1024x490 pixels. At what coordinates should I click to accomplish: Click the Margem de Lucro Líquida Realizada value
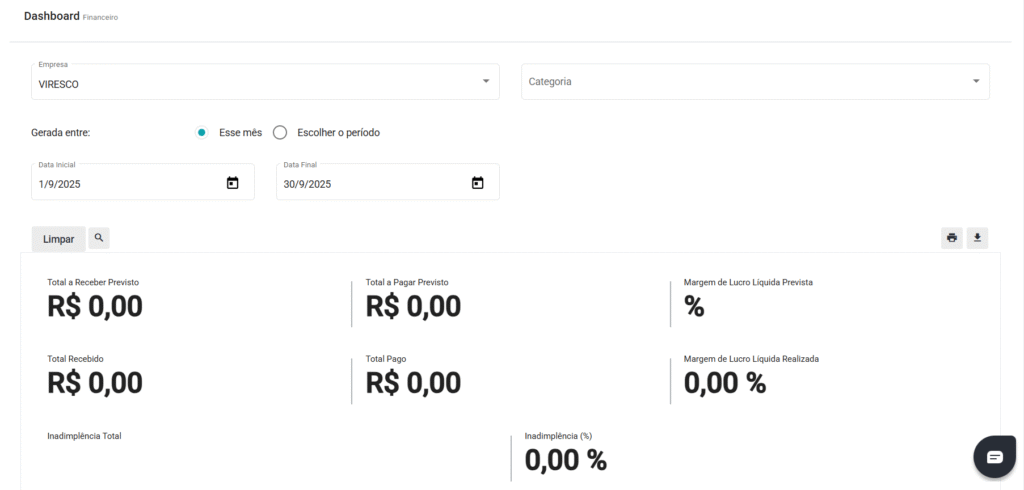click(724, 383)
